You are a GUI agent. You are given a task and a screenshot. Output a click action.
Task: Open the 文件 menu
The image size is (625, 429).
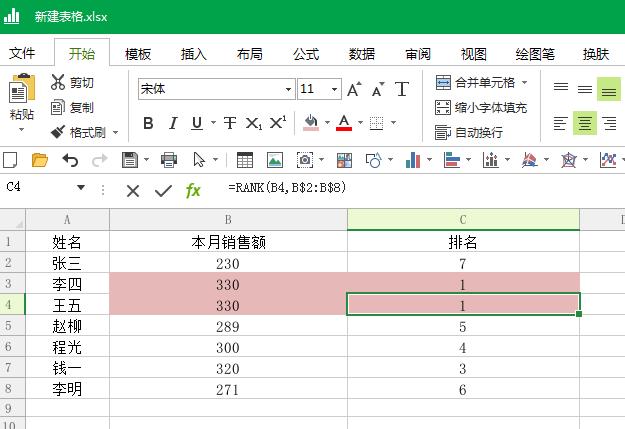pyautogui.click(x=22, y=53)
